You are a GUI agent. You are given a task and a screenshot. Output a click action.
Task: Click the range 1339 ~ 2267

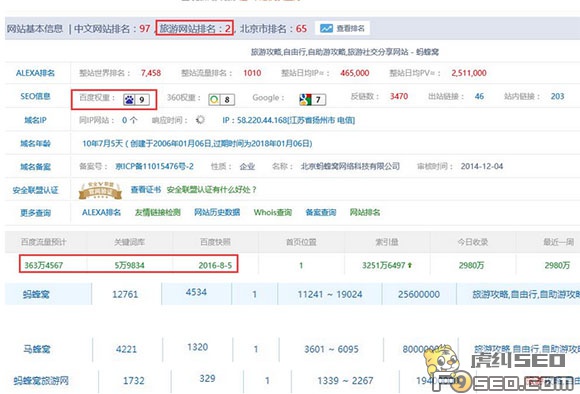(345, 381)
